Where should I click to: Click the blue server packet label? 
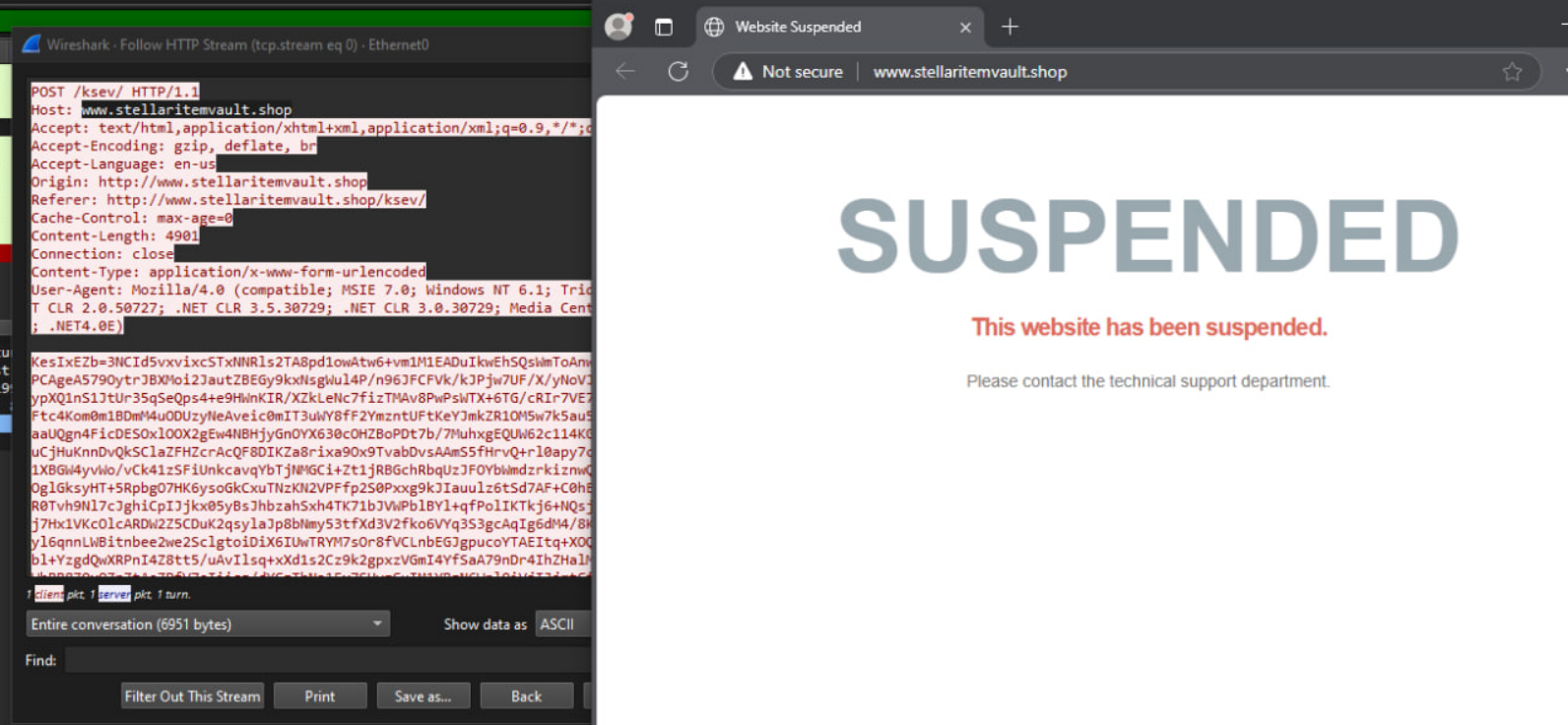pos(114,594)
